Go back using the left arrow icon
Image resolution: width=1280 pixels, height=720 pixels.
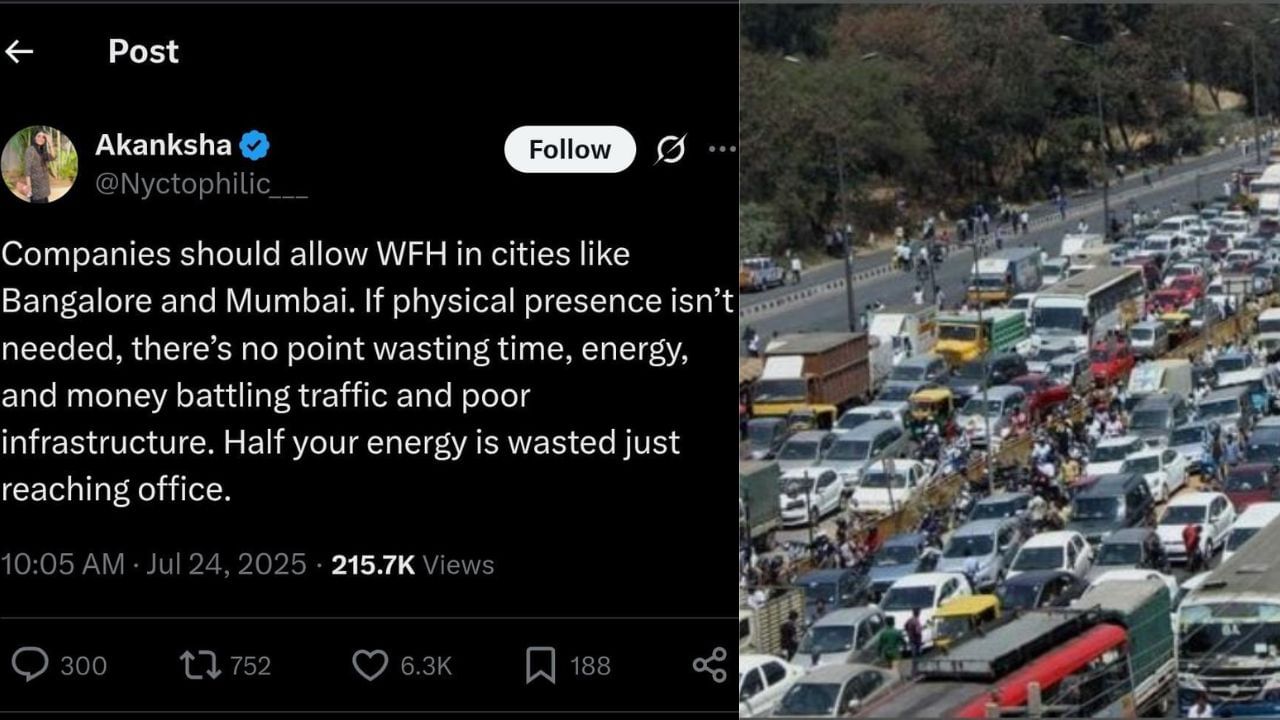19,52
